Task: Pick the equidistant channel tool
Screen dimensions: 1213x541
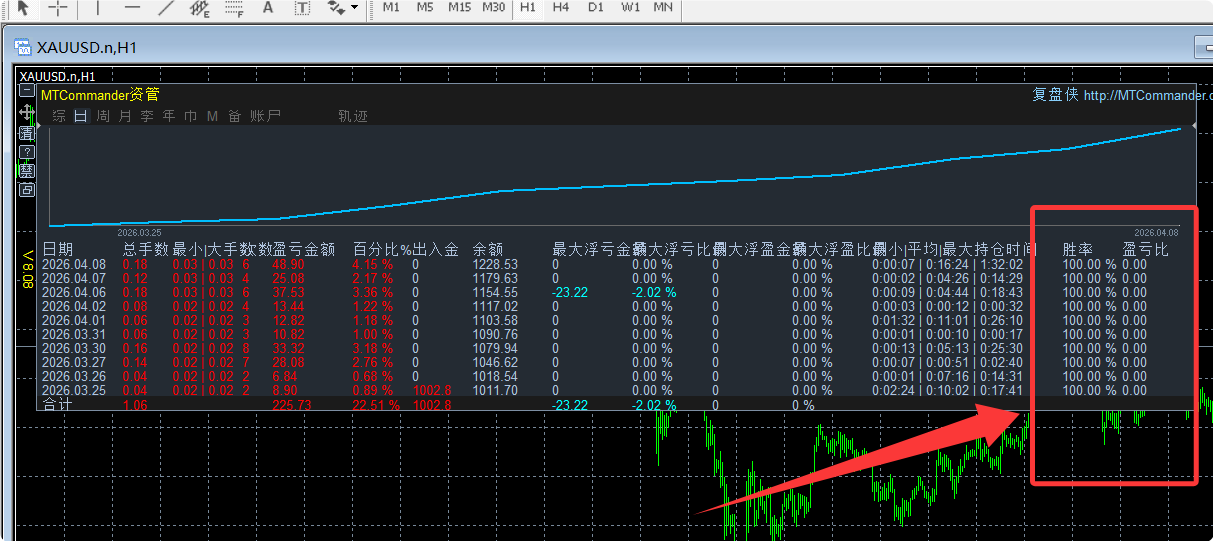Action: point(200,8)
